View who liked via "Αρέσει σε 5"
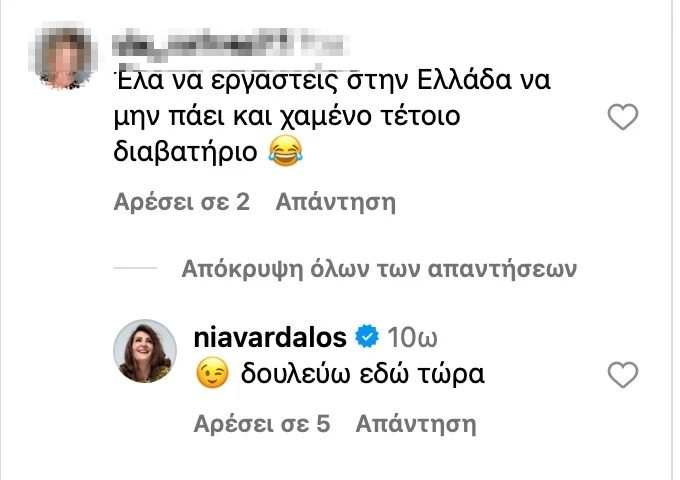Screen dimensions: 680x480 pos(262,424)
